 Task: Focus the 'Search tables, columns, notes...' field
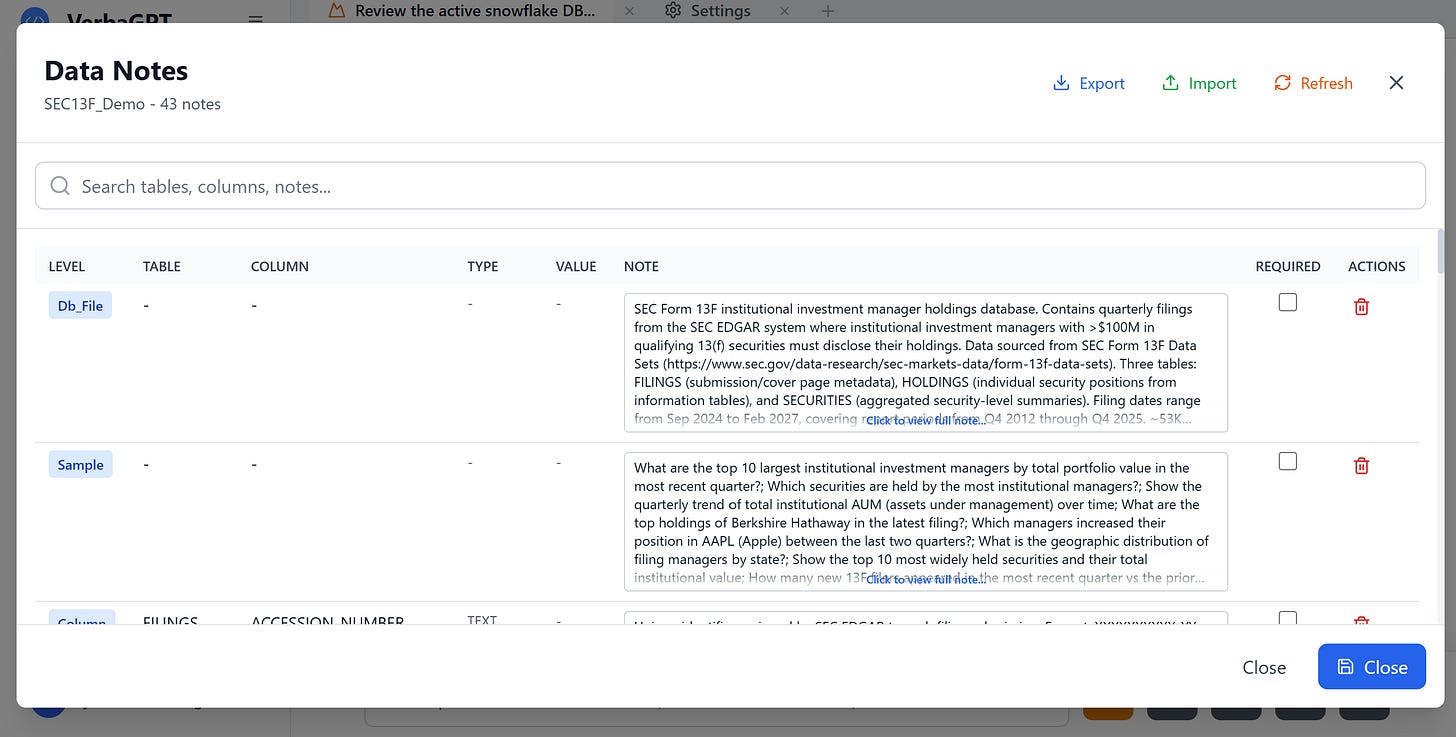730,186
